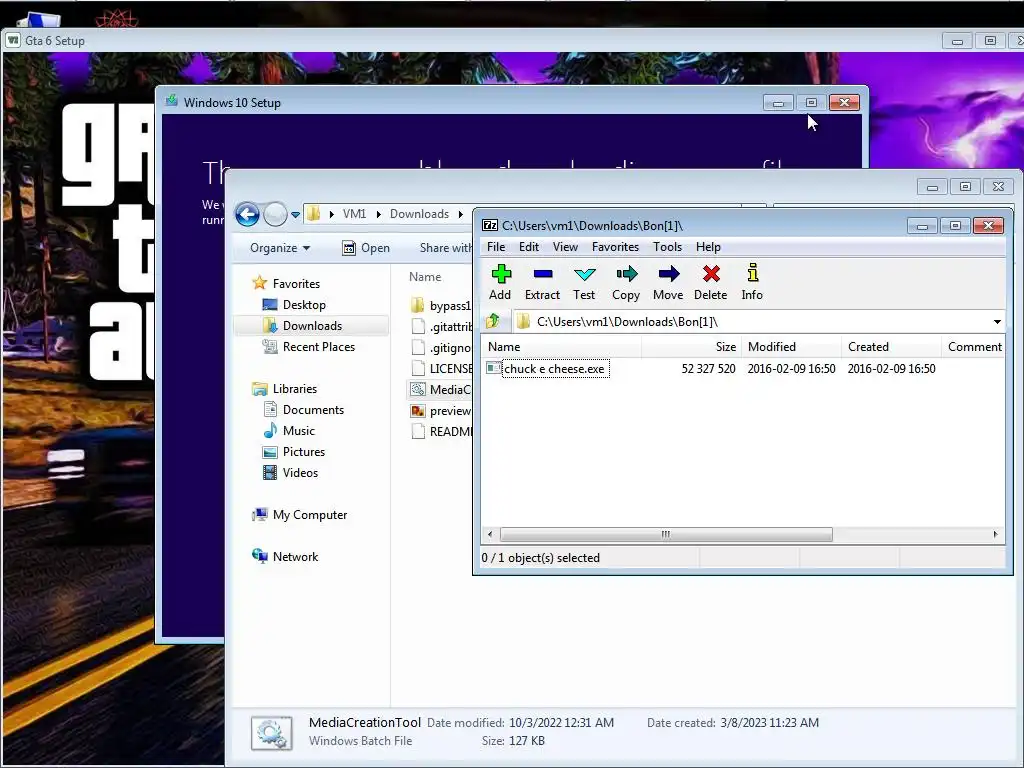Viewport: 1024px width, 768px height.
Task: Open the Help menu in 7-Zip
Action: [x=708, y=247]
